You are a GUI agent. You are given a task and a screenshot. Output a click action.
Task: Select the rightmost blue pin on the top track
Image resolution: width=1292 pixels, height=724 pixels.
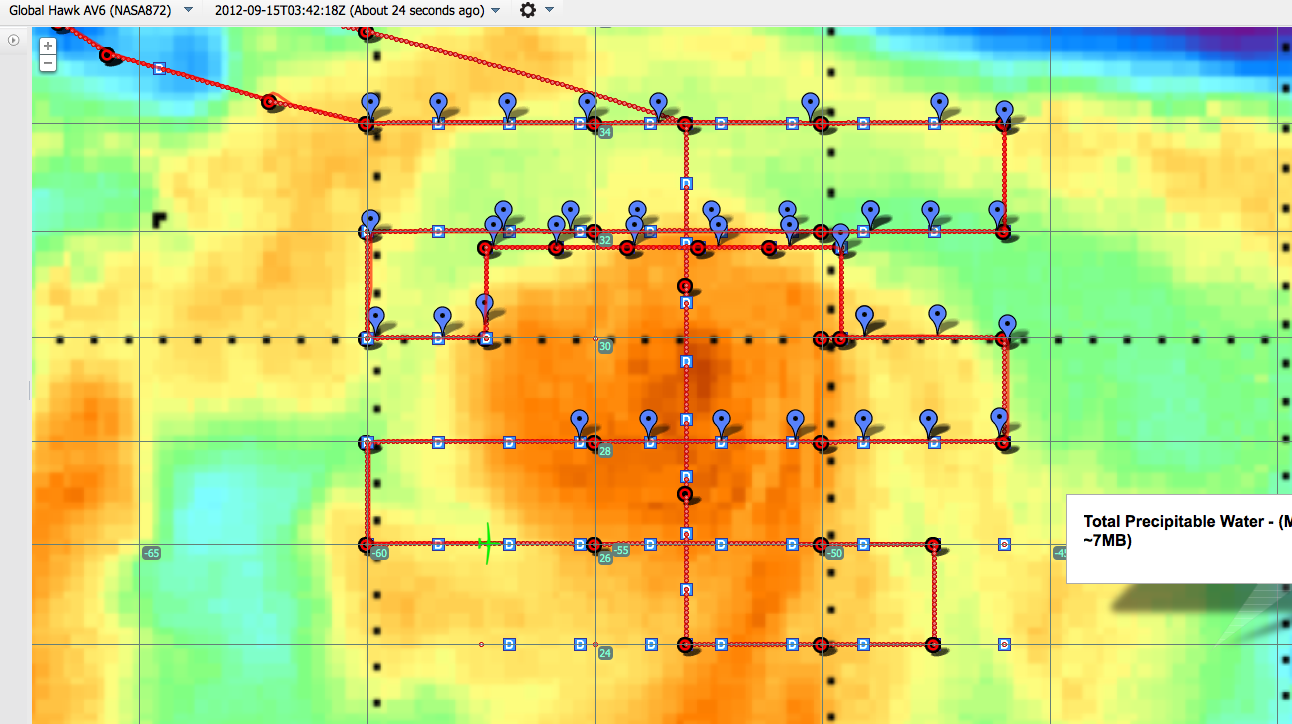pos(1005,111)
